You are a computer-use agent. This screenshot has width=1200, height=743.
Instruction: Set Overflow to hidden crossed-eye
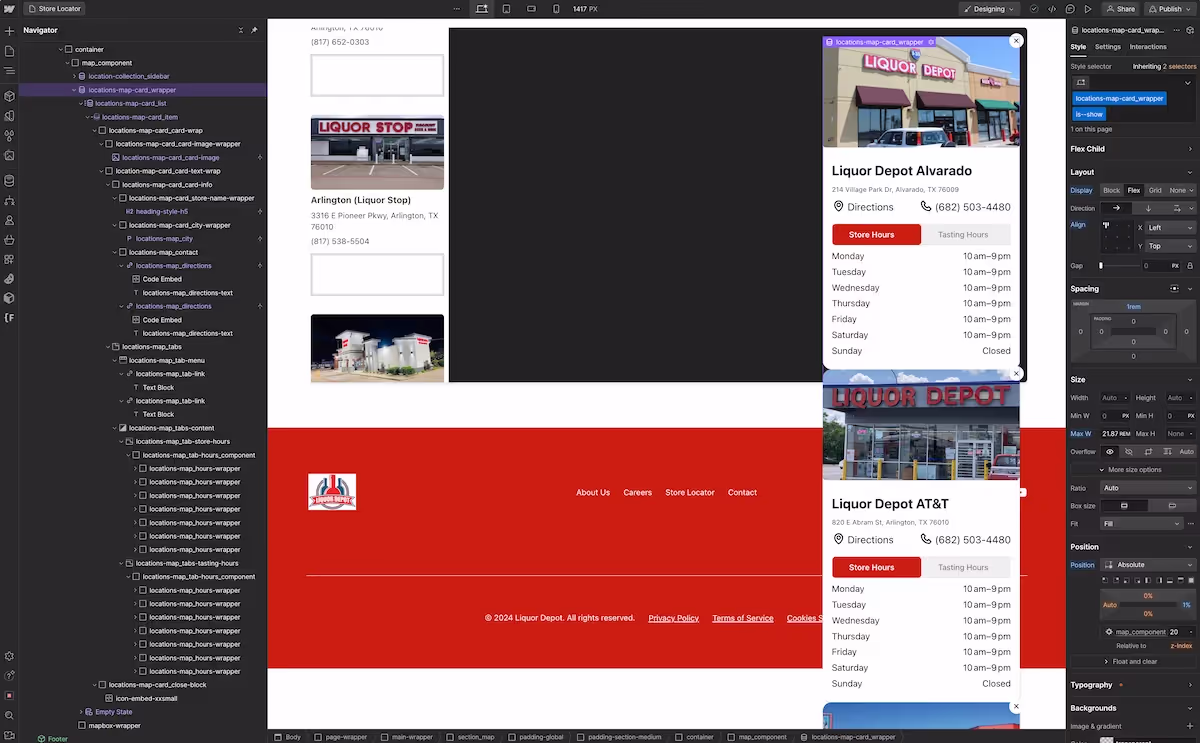[1129, 452]
